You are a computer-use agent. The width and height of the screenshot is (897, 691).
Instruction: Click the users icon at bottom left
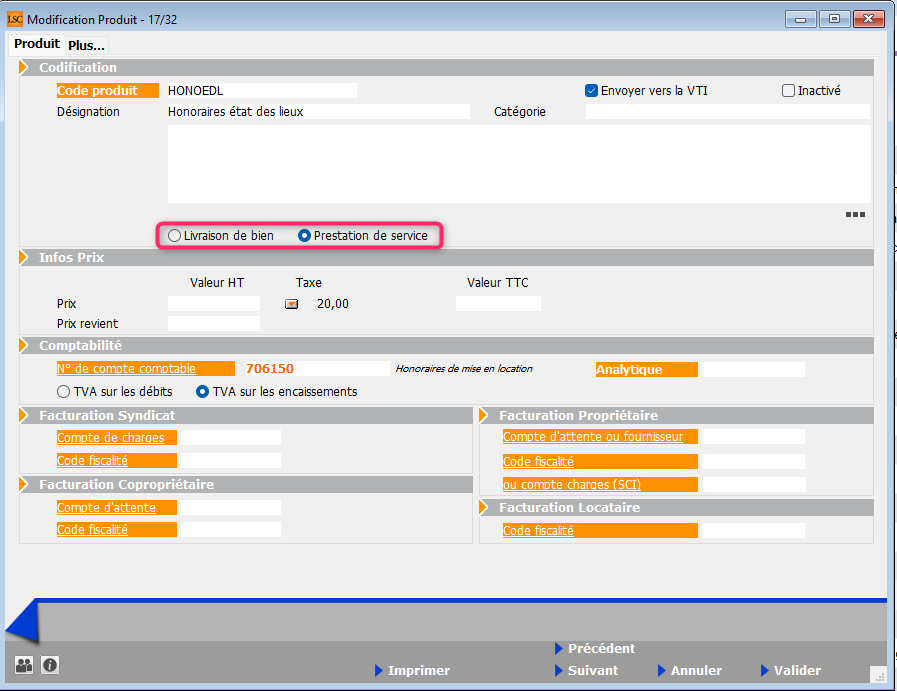click(24, 664)
